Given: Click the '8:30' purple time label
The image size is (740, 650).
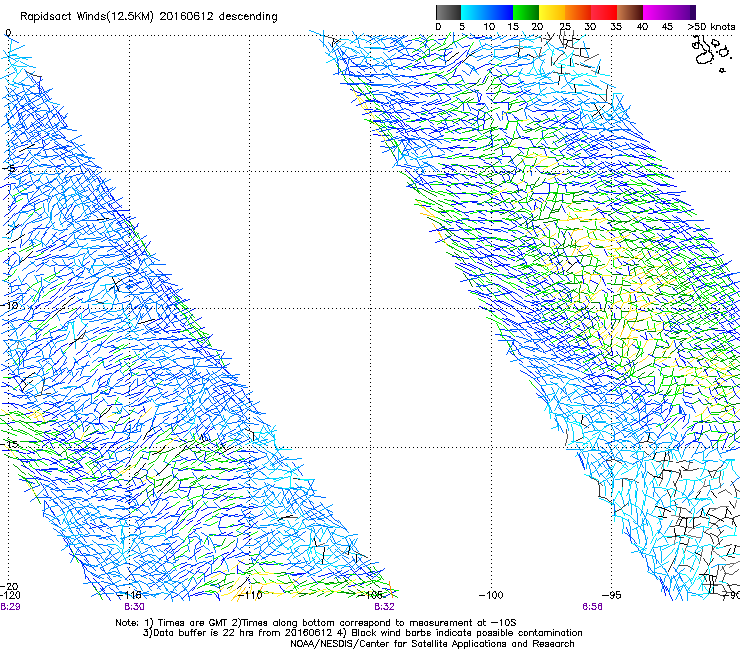Looking at the screenshot, I should (135, 607).
